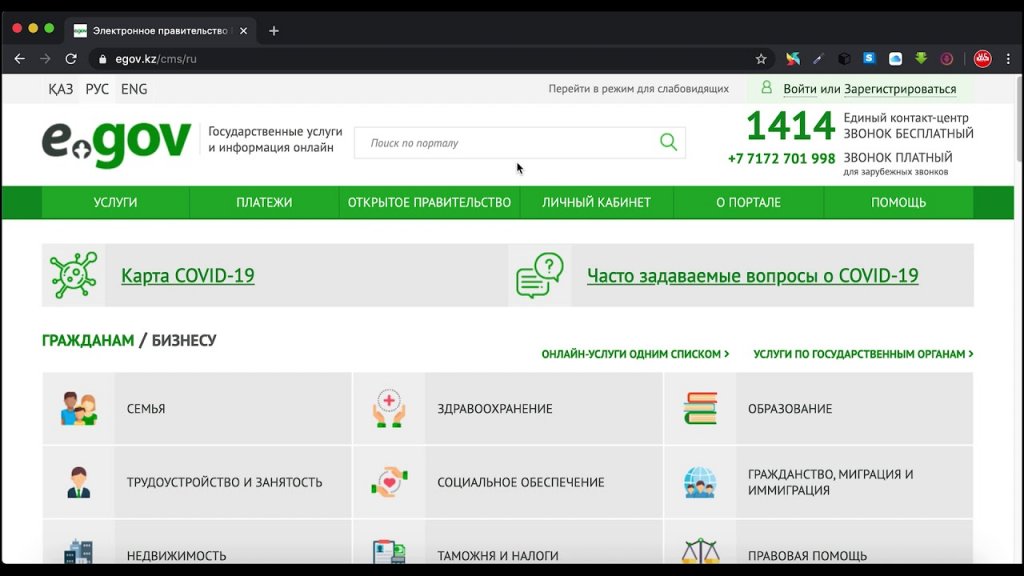1024x576 pixels.
Task: Switch to the БИЗНЕСУ section
Action: (183, 340)
